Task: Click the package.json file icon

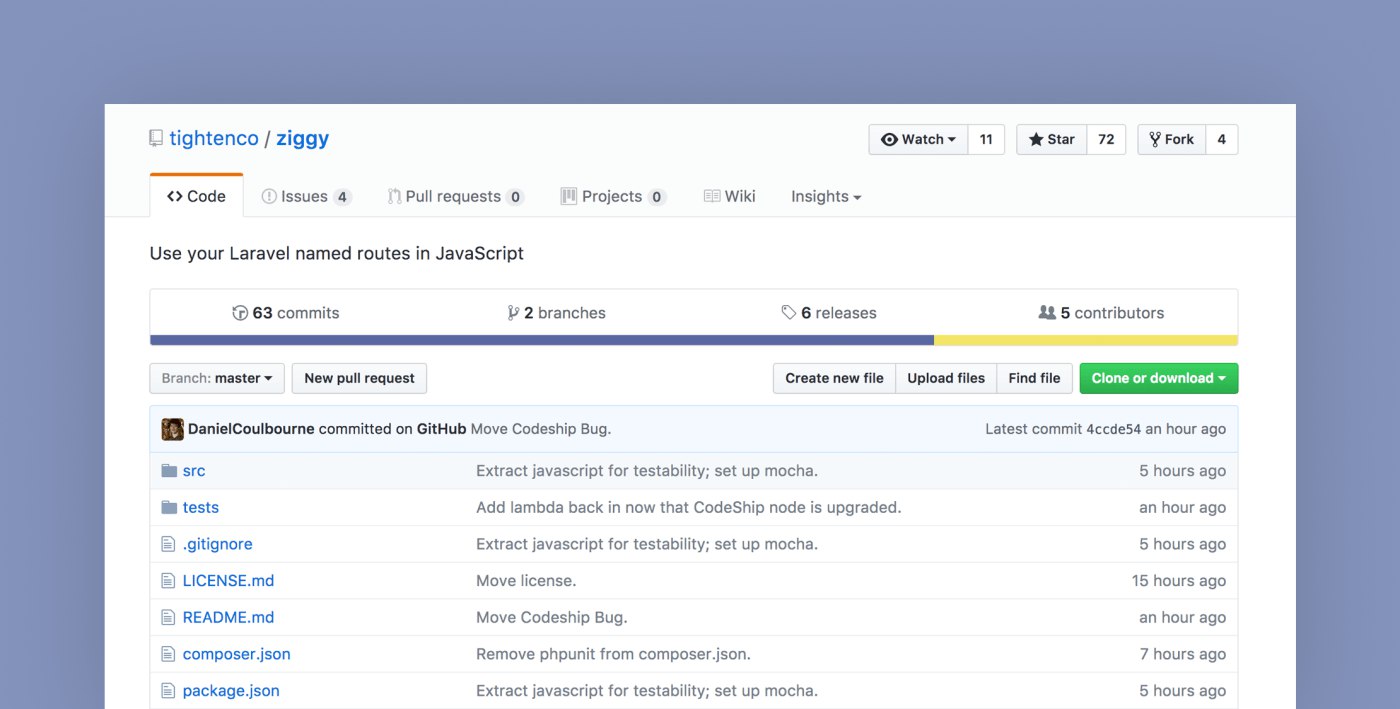Action: click(168, 691)
